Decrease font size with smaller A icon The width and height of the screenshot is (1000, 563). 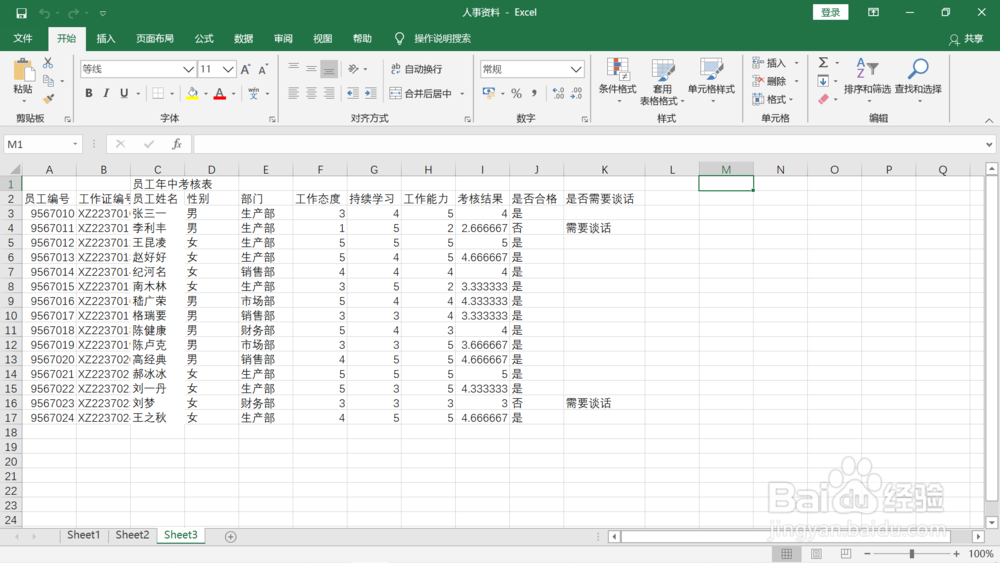click(263, 69)
